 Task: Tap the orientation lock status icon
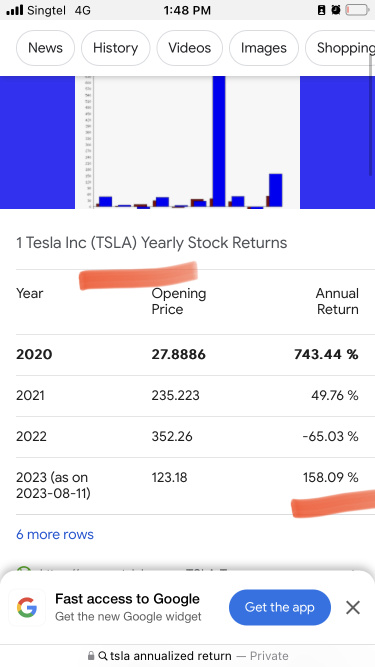[x=321, y=10]
